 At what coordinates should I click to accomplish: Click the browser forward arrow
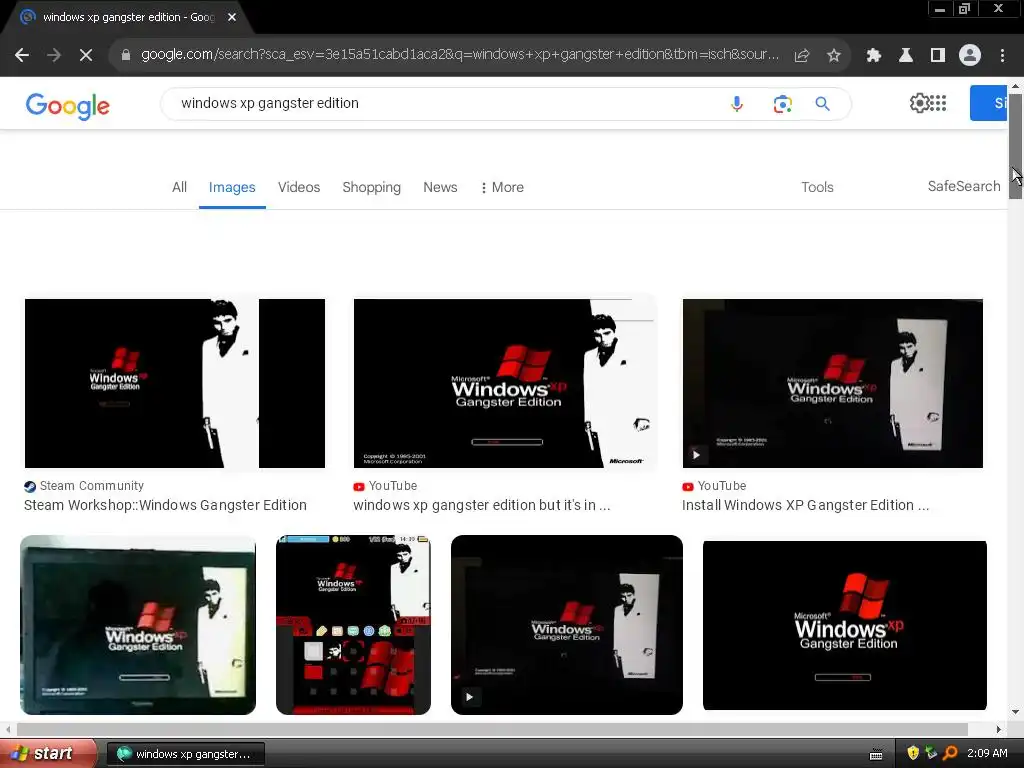(54, 56)
